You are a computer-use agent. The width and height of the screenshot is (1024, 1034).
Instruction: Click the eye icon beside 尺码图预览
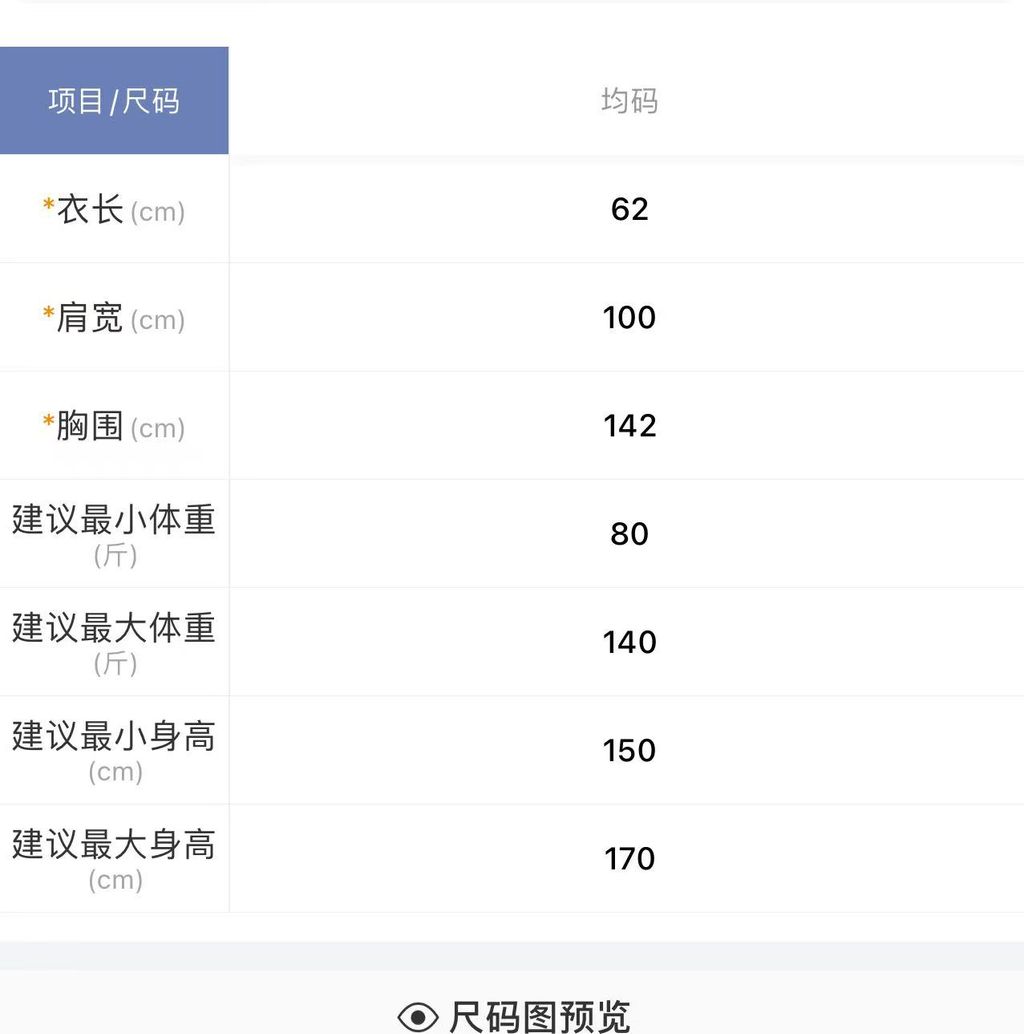pyautogui.click(x=418, y=1017)
